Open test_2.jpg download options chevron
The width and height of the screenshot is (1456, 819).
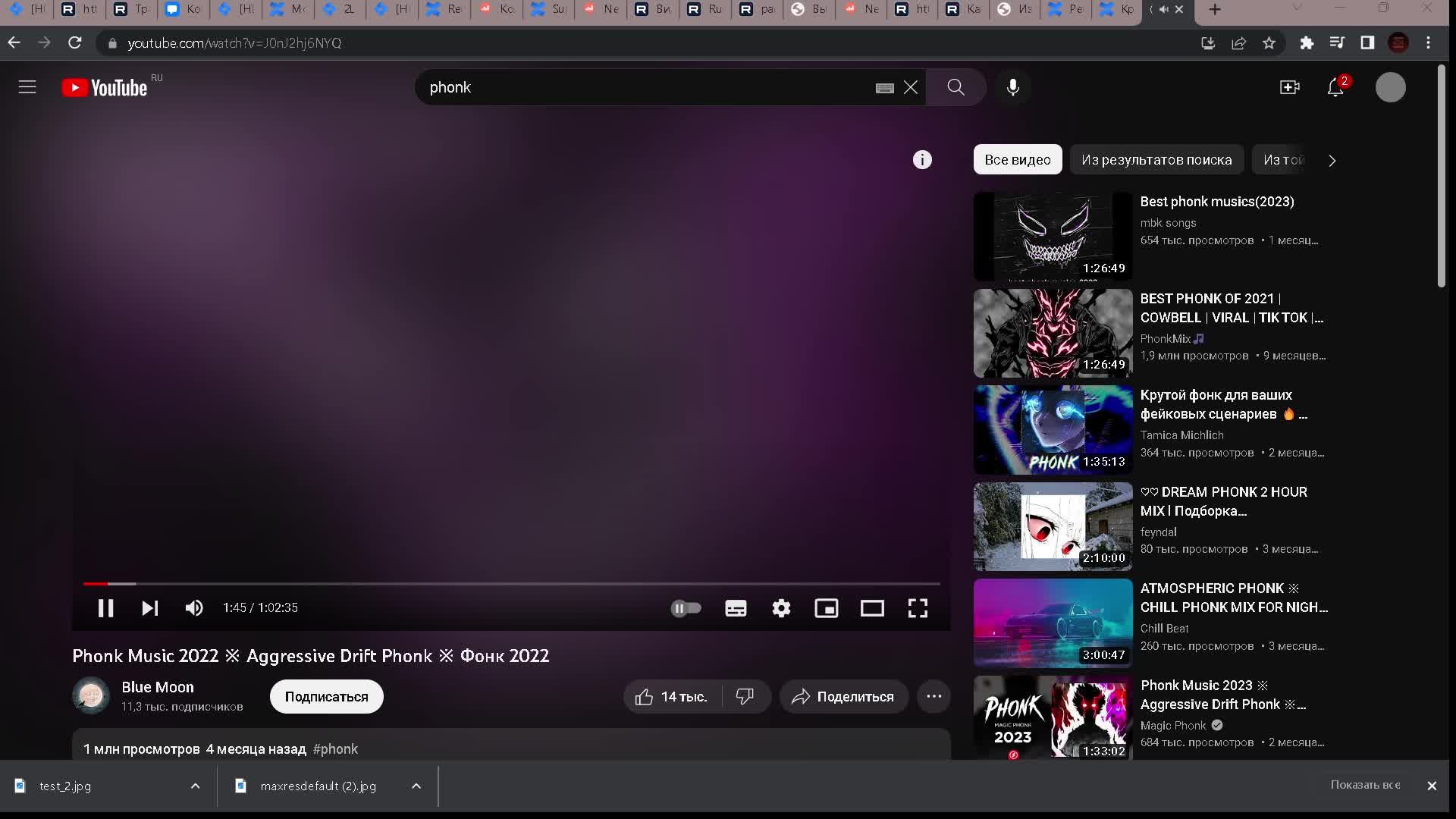click(195, 786)
